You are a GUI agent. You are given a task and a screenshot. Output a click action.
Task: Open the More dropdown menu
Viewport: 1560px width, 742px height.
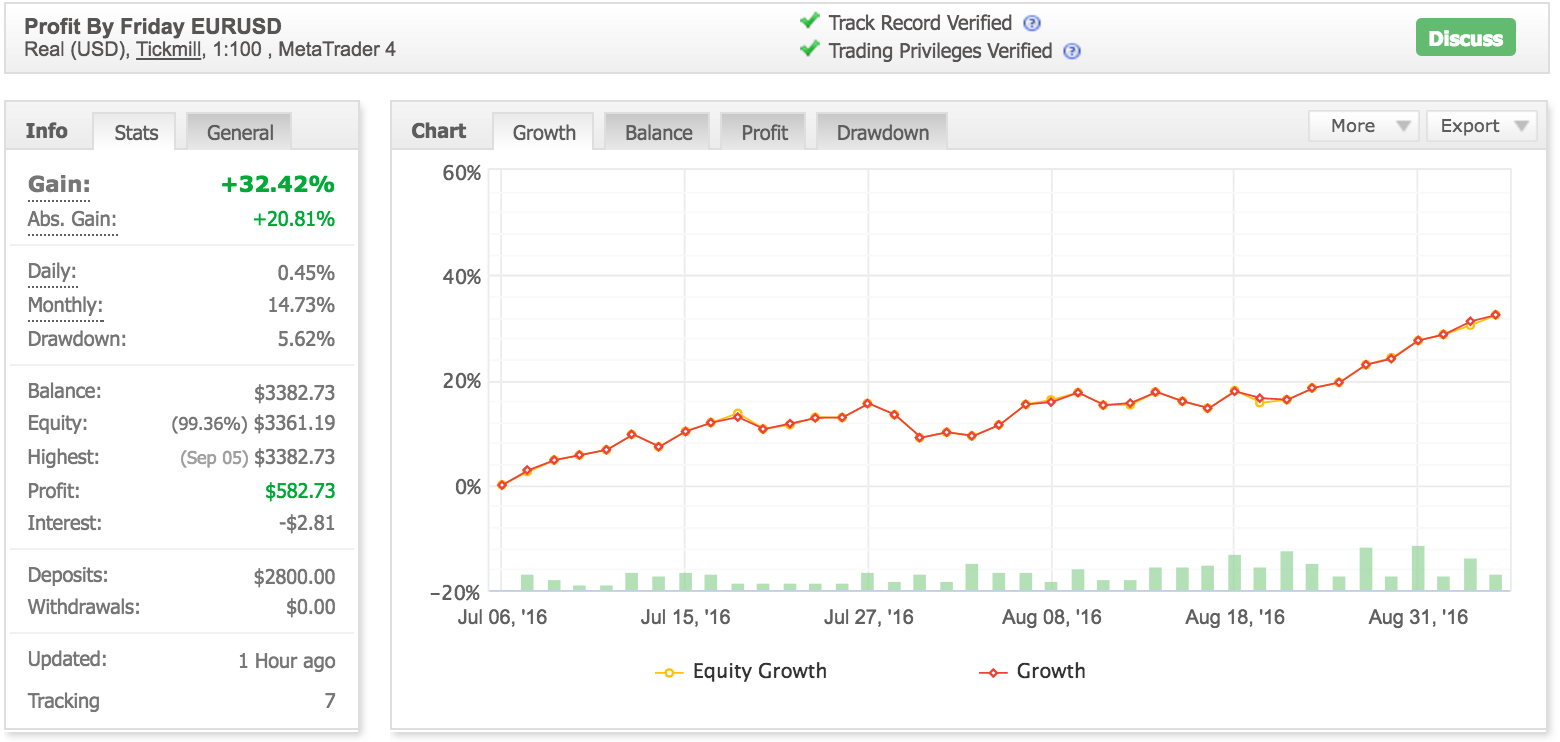(x=1364, y=126)
